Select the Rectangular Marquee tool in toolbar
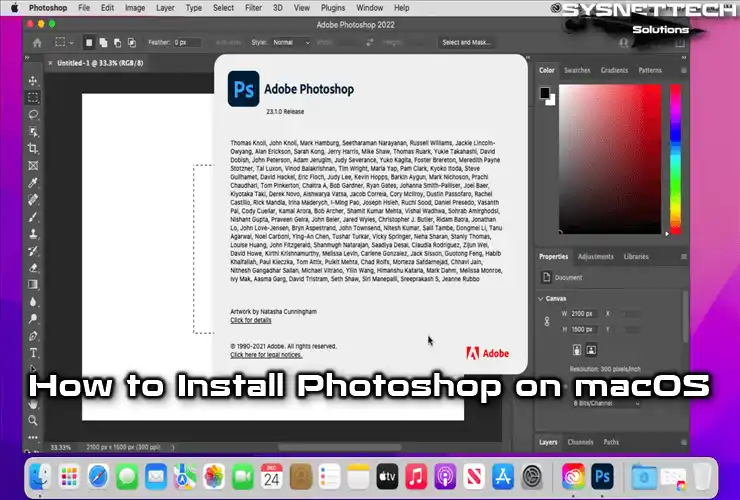Screen dimensions: 740x500 (33, 98)
